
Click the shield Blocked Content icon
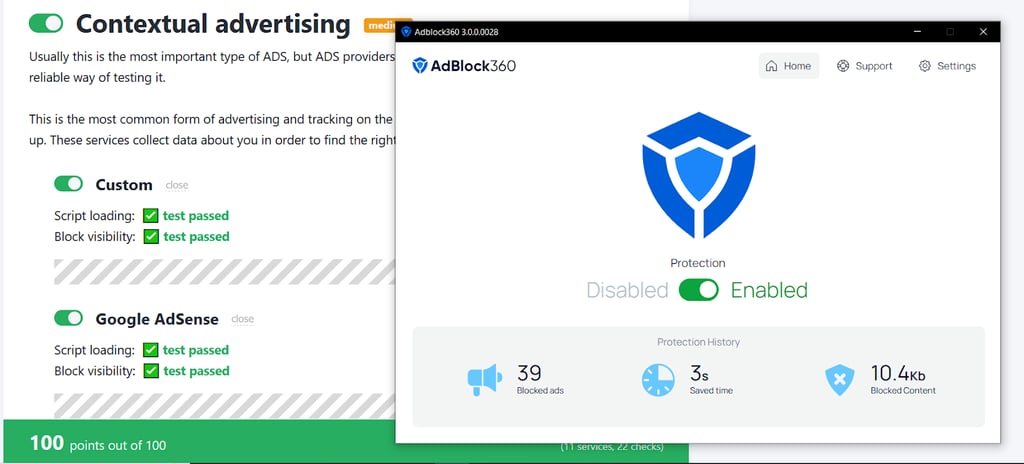click(x=839, y=380)
